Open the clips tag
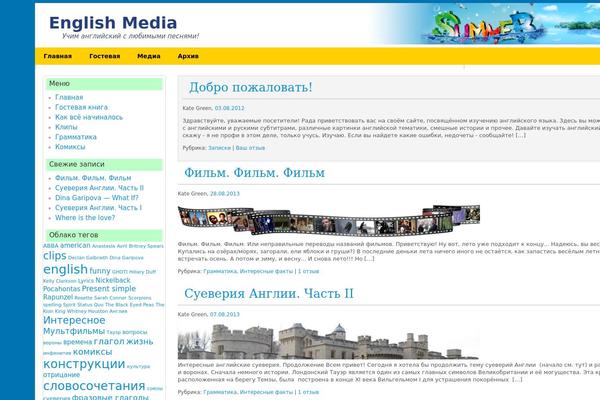 [55, 256]
